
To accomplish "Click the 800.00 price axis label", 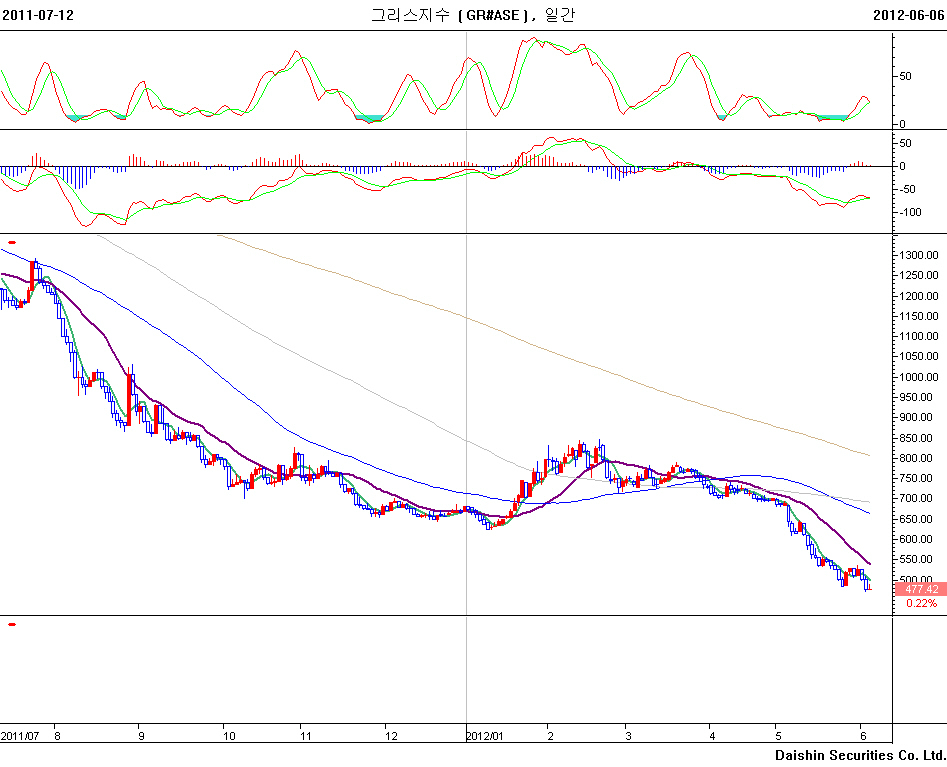I will 919,458.
